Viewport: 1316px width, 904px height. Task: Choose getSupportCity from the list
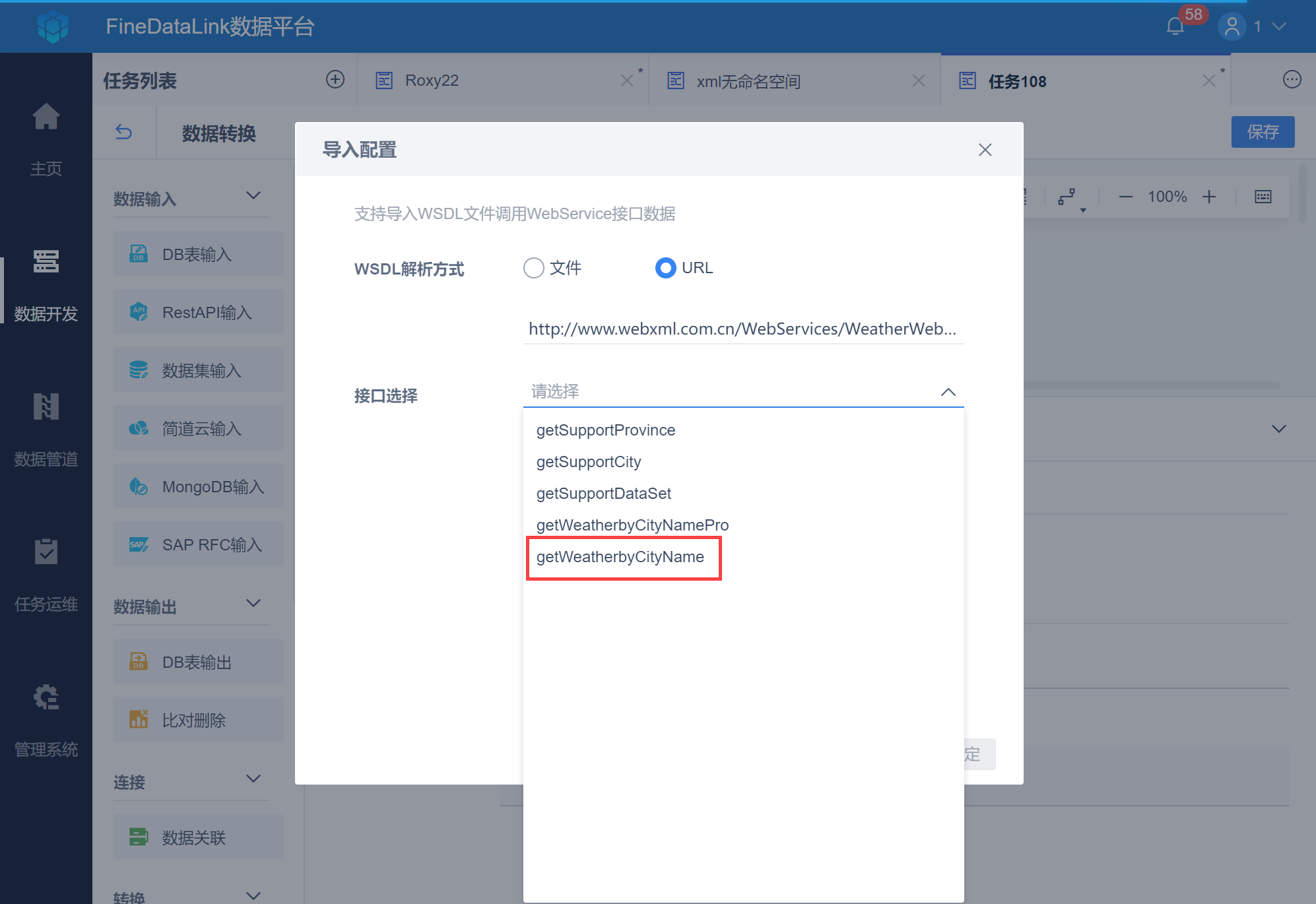coord(589,462)
